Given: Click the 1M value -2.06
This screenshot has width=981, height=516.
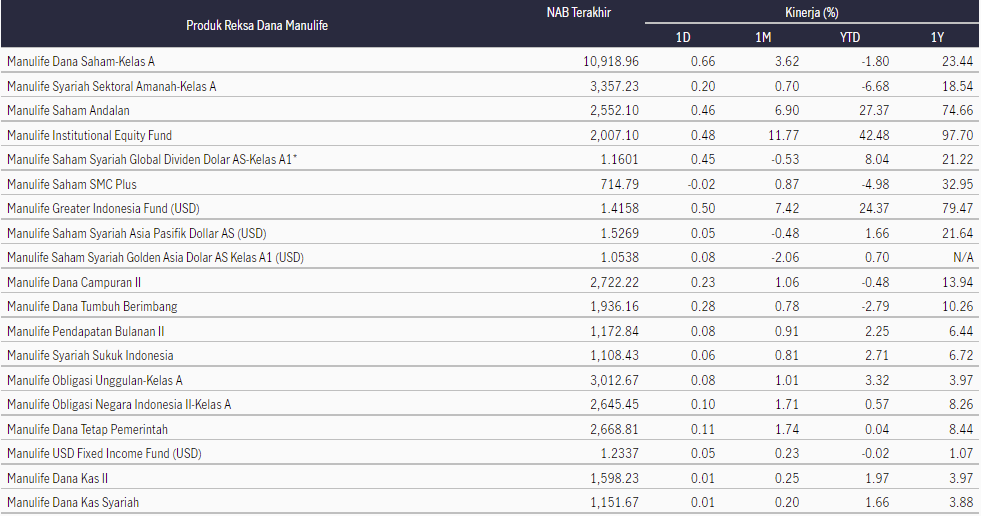Looking at the screenshot, I should (785, 258).
